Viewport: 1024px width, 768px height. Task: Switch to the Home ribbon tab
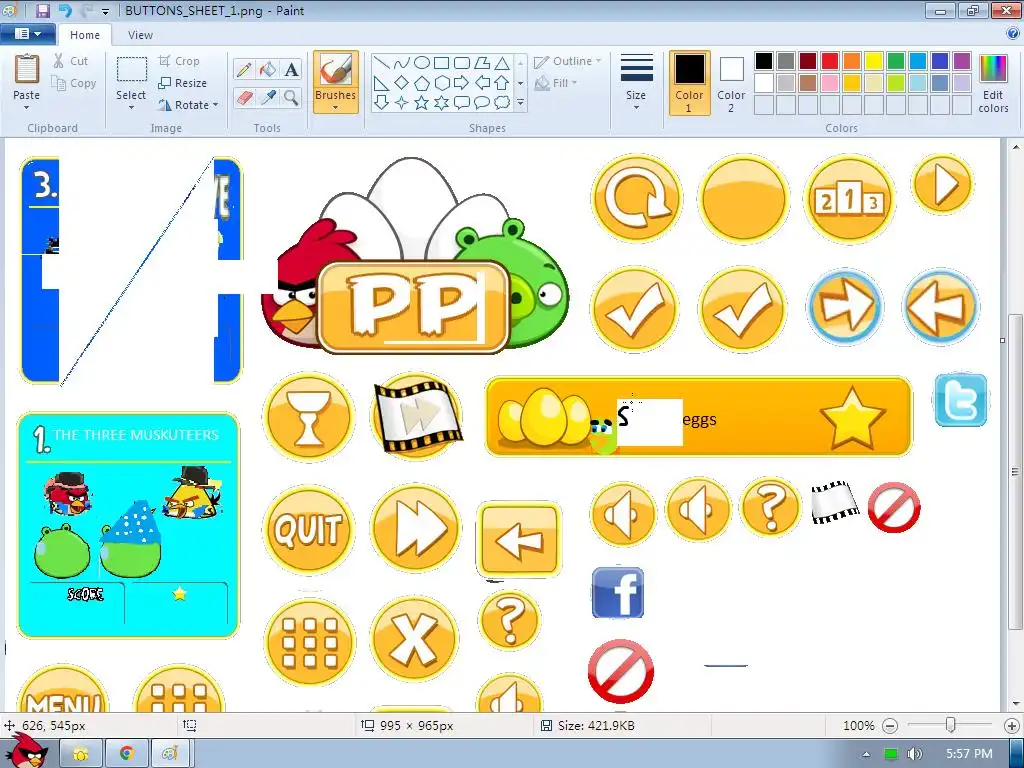[x=85, y=35]
